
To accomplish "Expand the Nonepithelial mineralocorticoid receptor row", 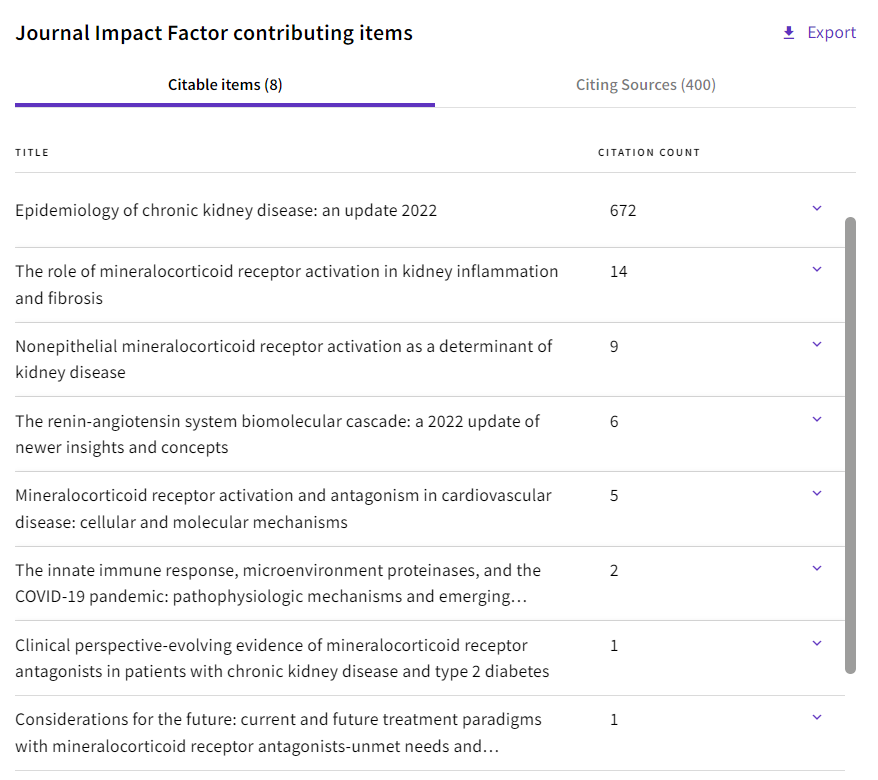I will pyautogui.click(x=816, y=345).
